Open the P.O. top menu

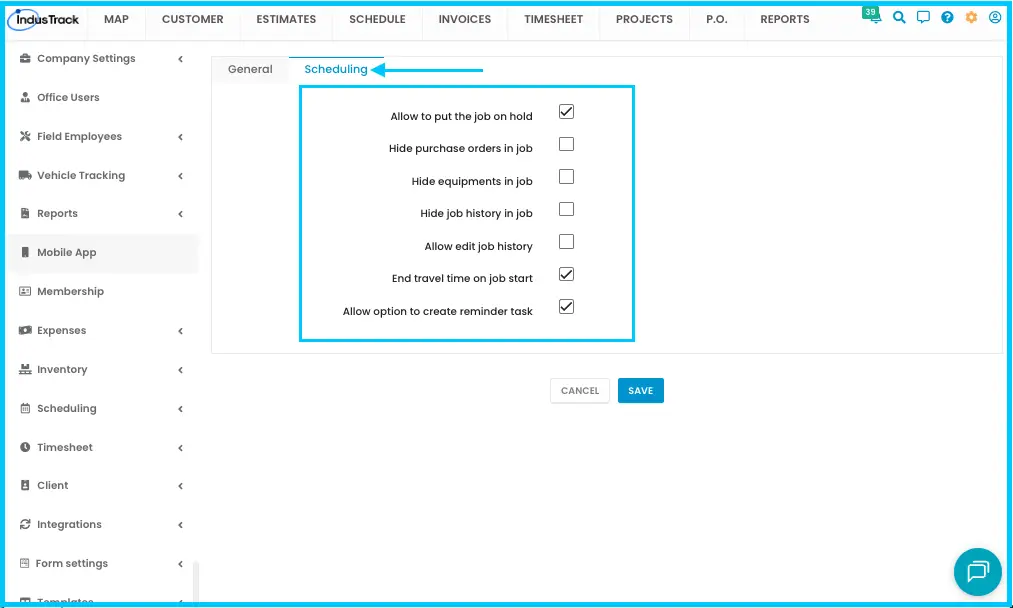pos(716,19)
